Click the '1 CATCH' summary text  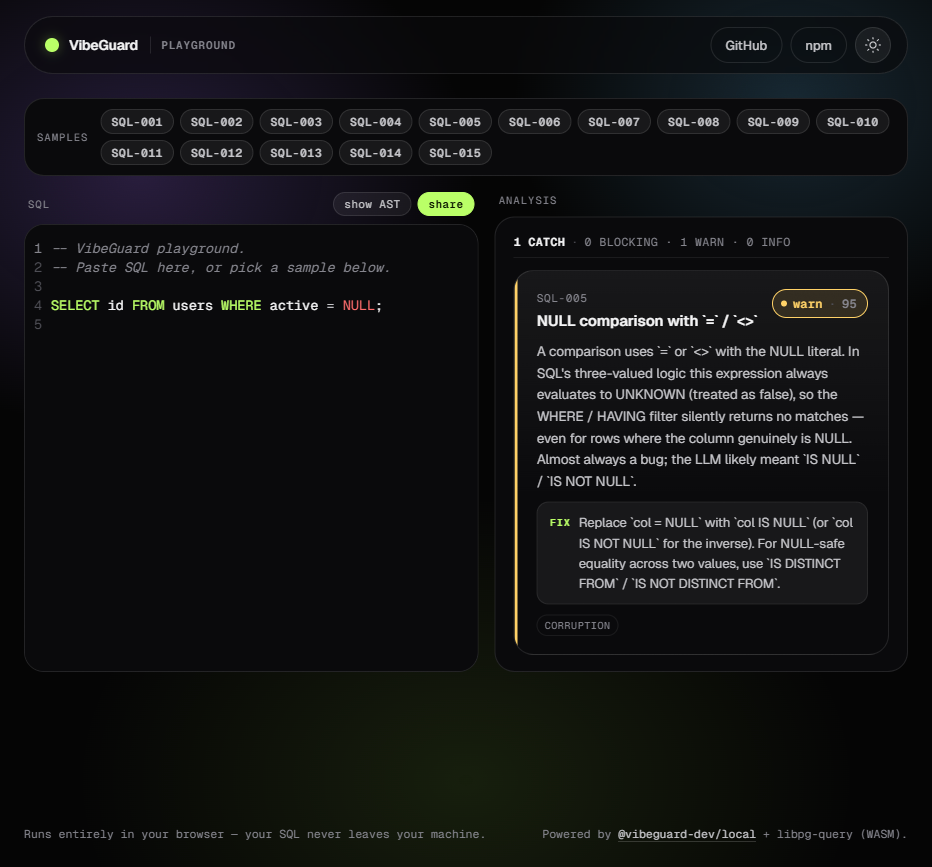[539, 242]
